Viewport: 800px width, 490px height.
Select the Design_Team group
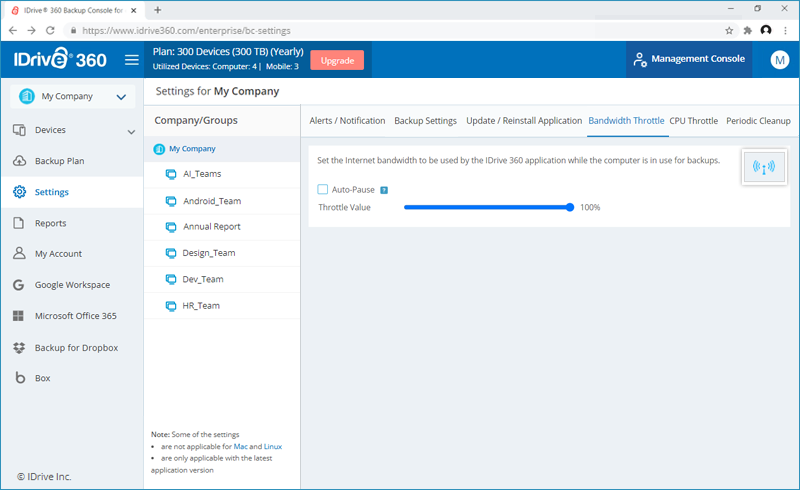(x=208, y=253)
